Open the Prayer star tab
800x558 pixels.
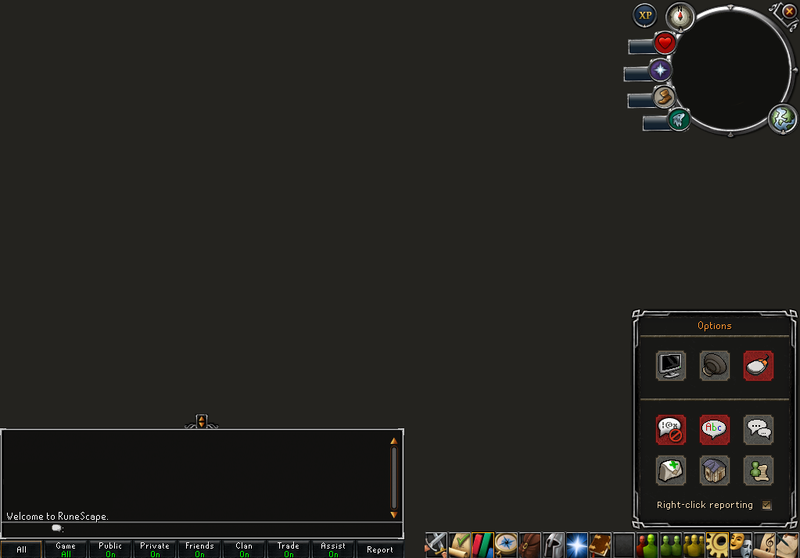(577, 545)
